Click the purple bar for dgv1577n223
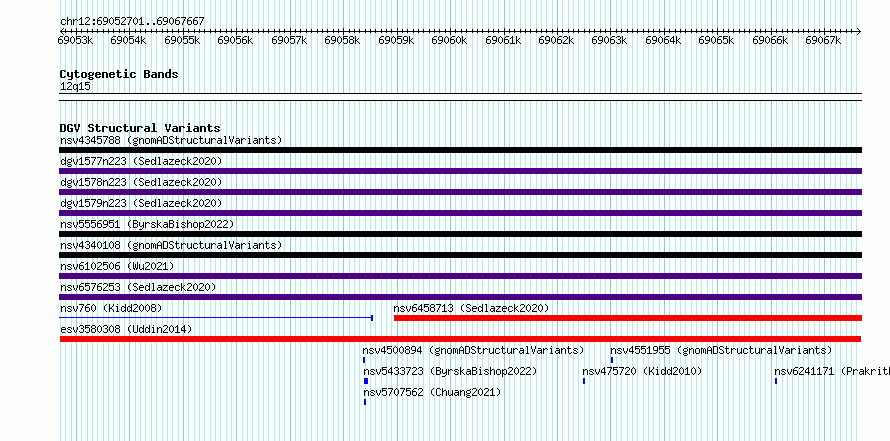 tap(460, 171)
